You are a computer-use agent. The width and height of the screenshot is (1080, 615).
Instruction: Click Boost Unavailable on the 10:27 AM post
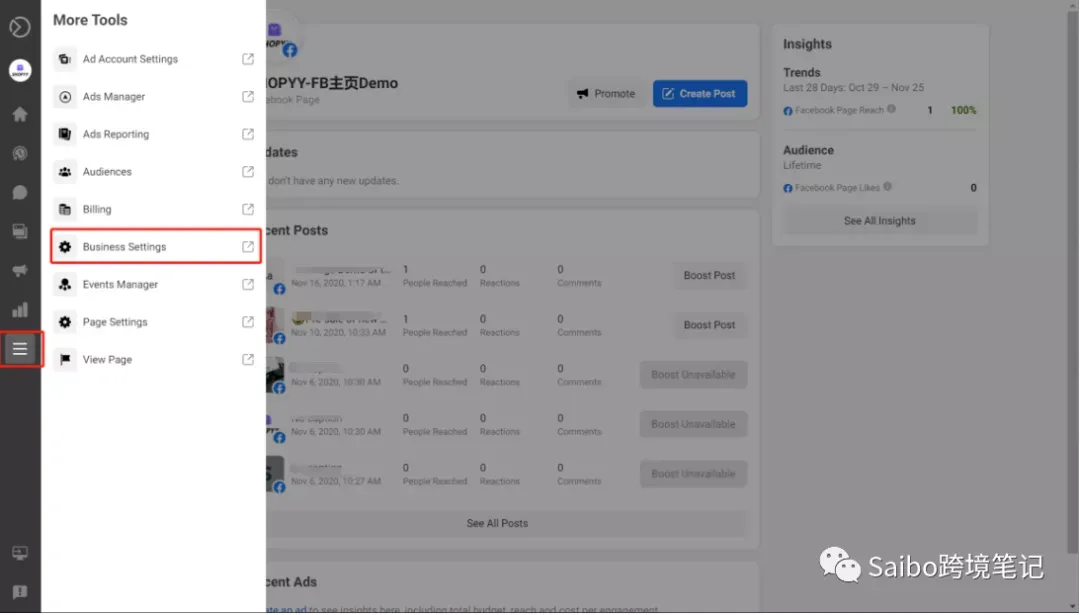pos(694,474)
